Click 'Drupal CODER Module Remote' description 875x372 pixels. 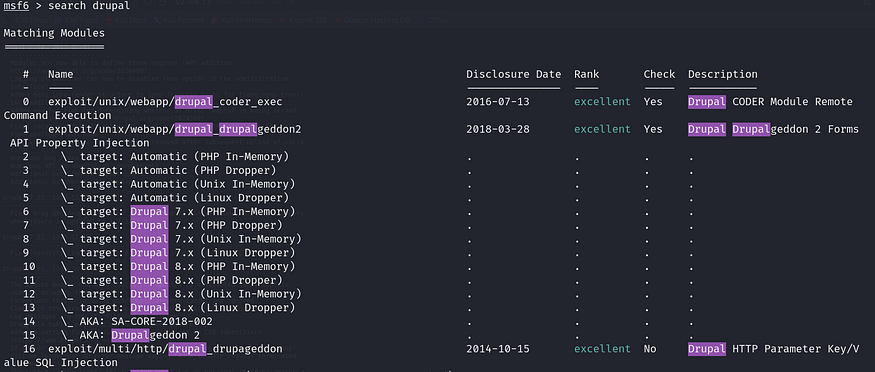pyautogui.click(x=770, y=102)
